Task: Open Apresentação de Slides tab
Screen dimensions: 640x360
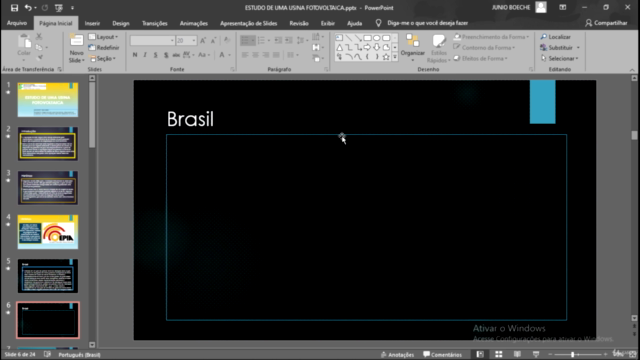Action: [x=249, y=23]
